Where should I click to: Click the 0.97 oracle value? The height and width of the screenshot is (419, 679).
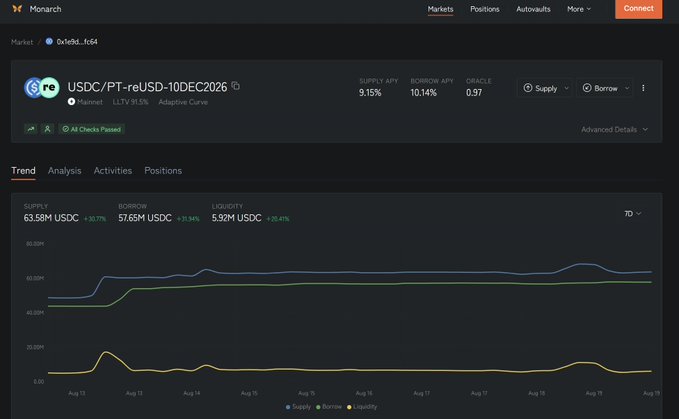pos(474,93)
